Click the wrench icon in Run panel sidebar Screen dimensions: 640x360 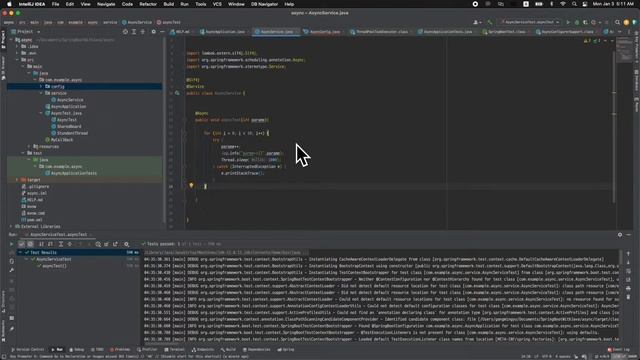coord(11,270)
